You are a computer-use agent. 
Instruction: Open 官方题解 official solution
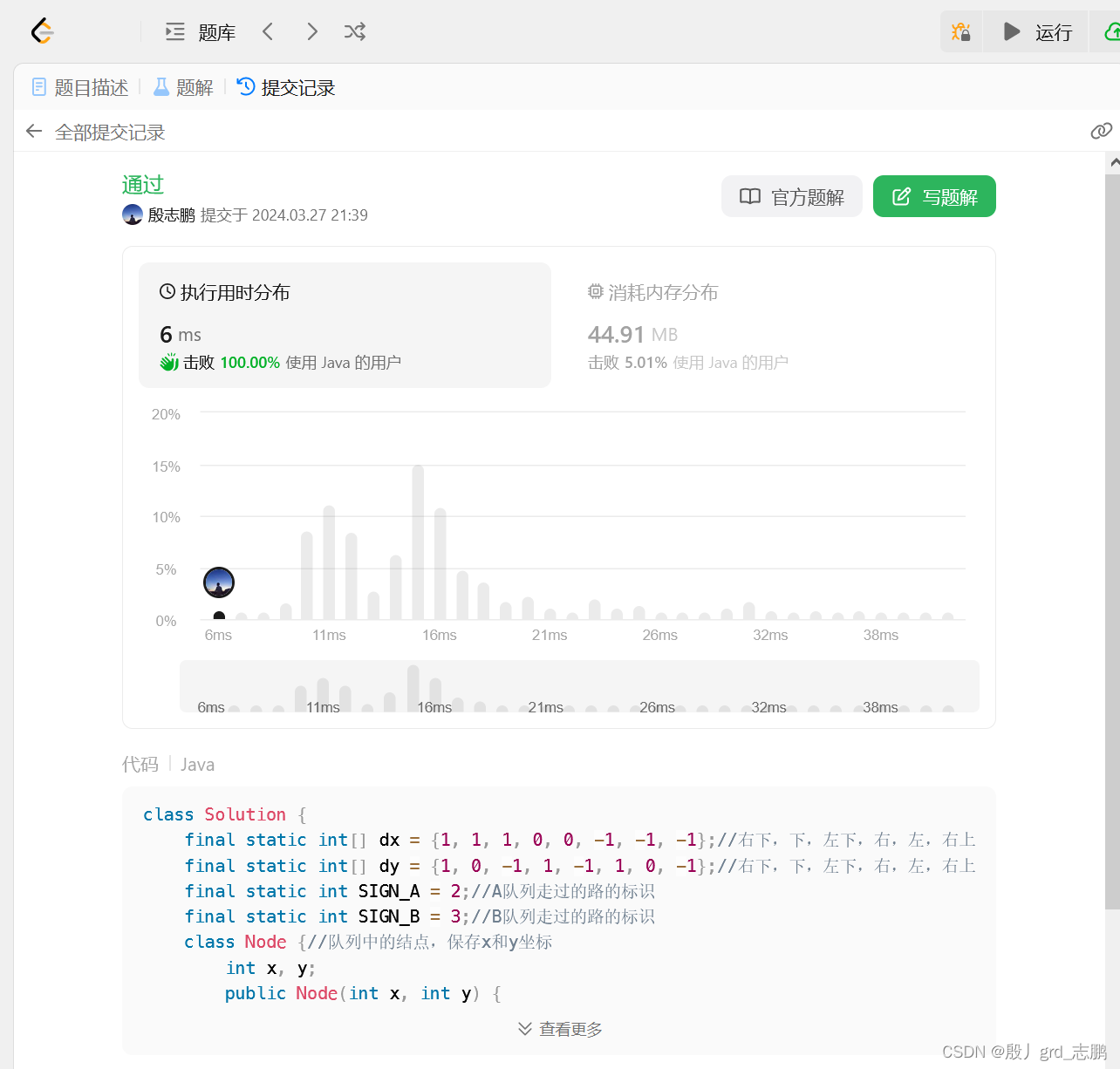pyautogui.click(x=792, y=196)
